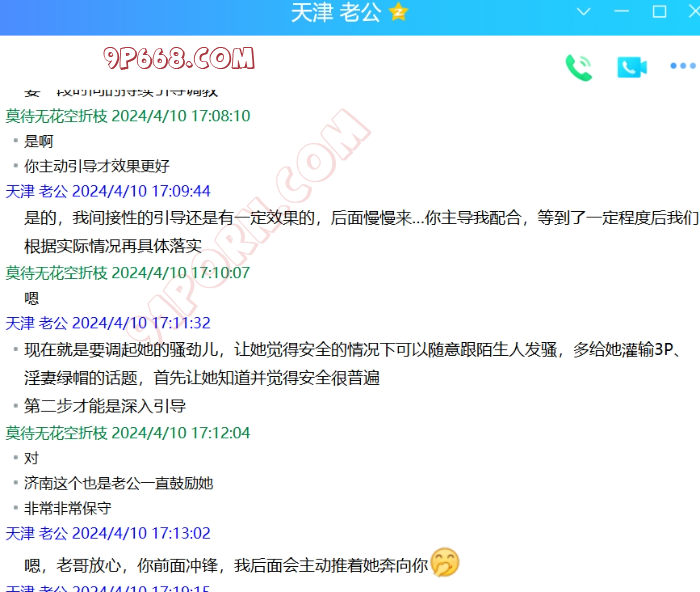Click the sender header at 17:11:32
This screenshot has width=700, height=592.
pos(108,323)
